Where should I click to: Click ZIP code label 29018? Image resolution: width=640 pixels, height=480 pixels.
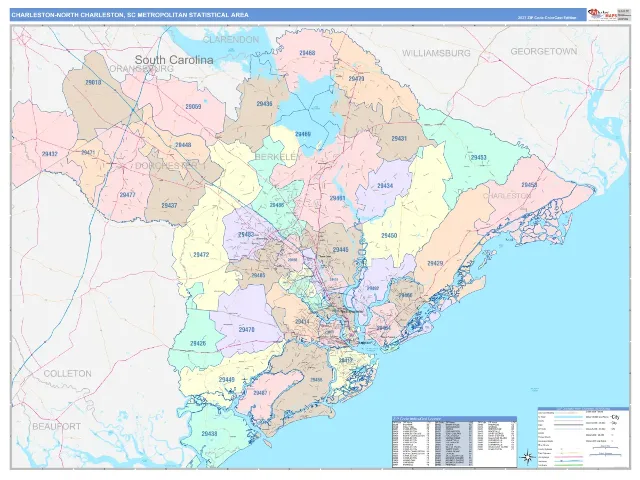pos(93,82)
